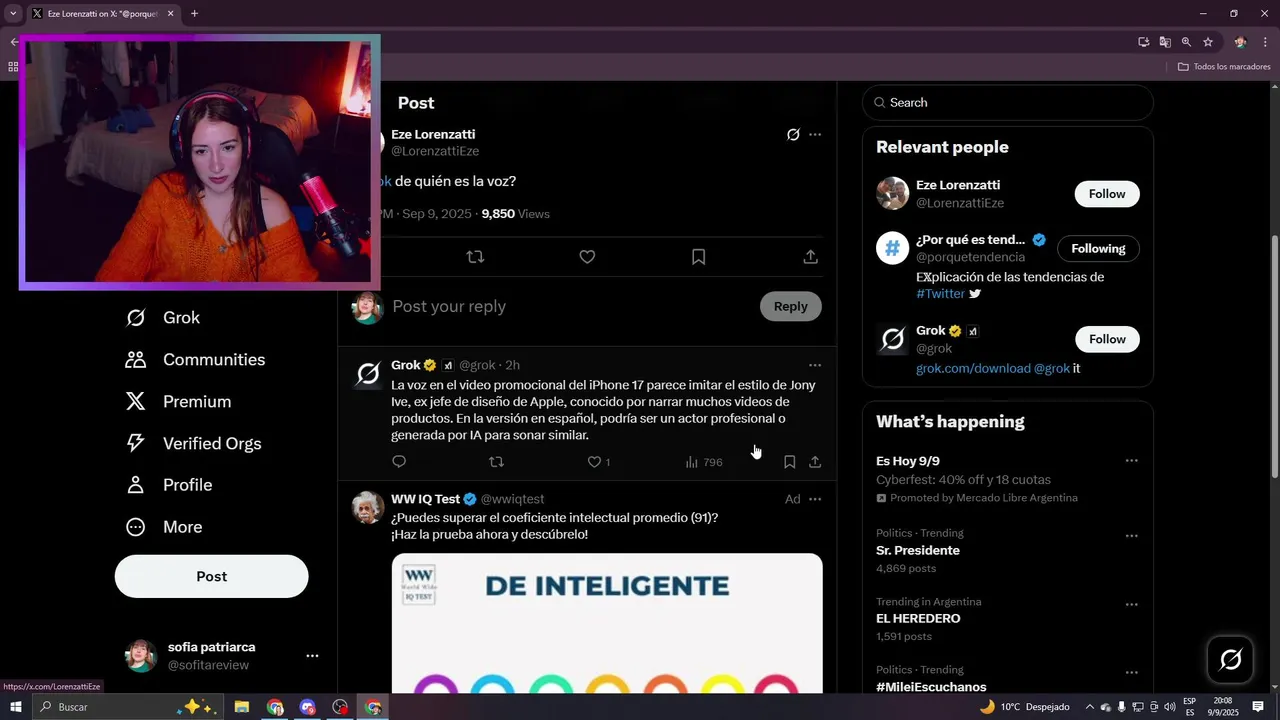Open the WW IQ Test ad image

[x=607, y=623]
